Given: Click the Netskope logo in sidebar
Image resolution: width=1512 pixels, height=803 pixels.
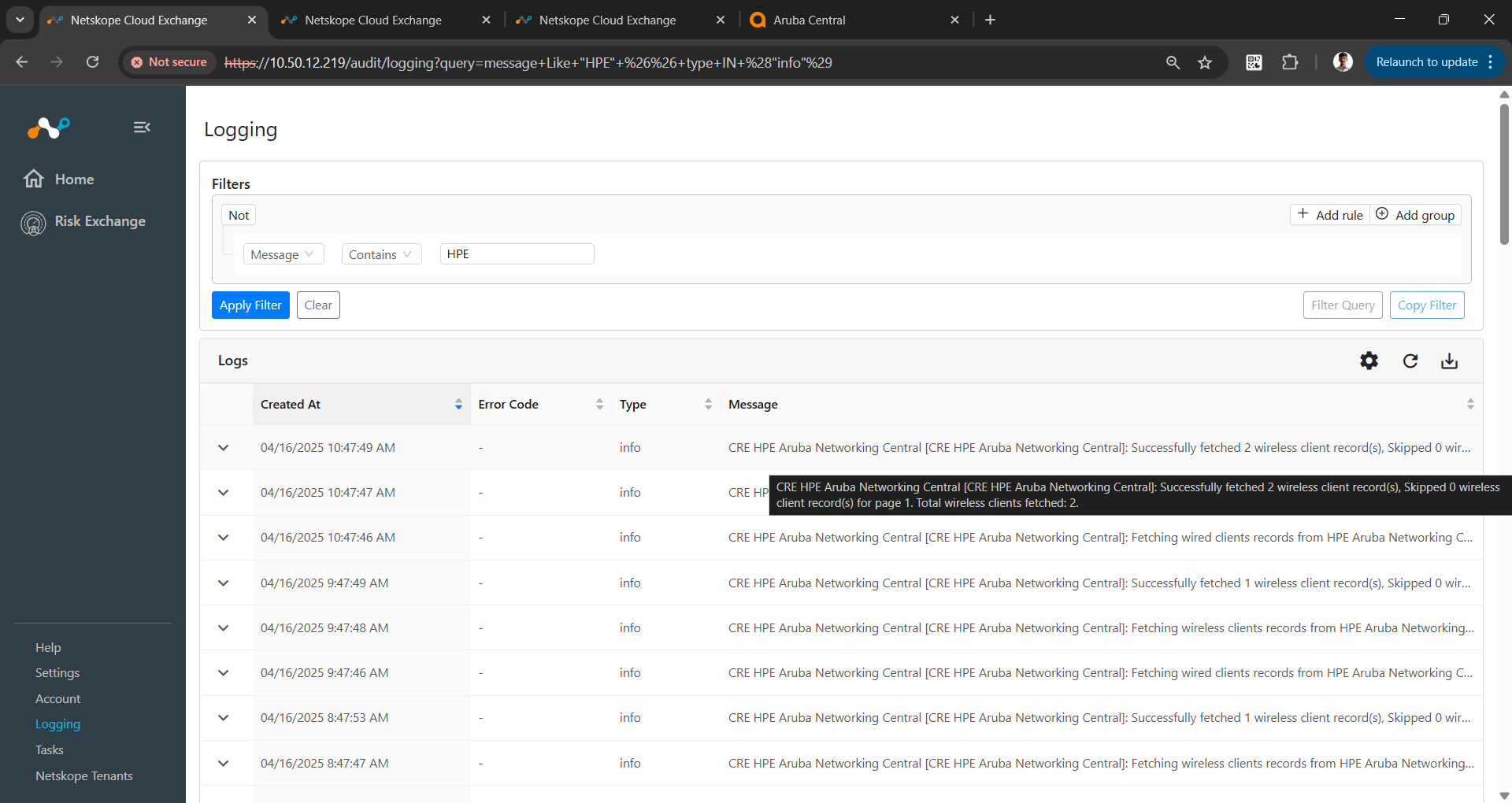Looking at the screenshot, I should coord(49,127).
